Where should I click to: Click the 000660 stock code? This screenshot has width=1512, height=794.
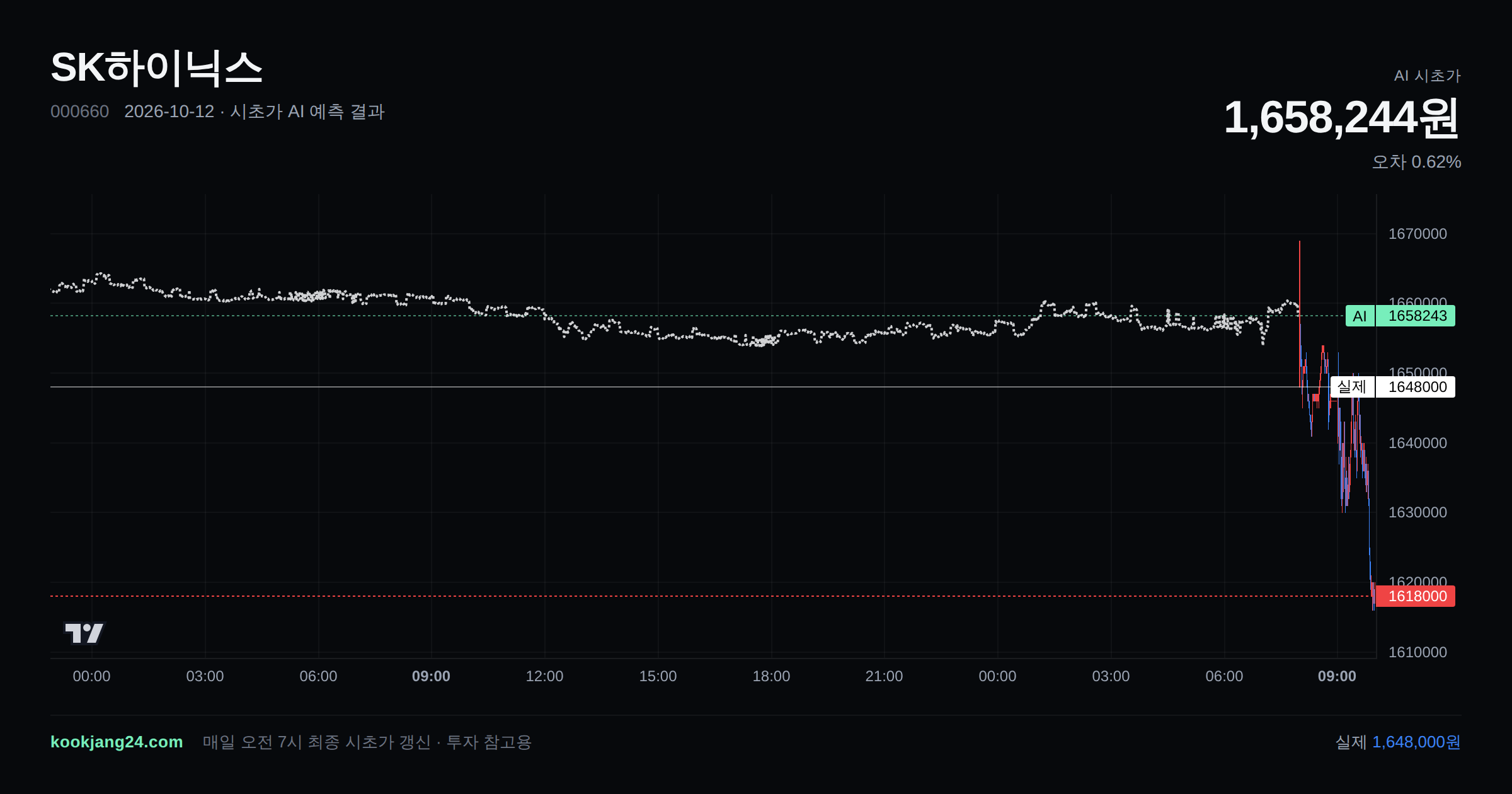79,112
